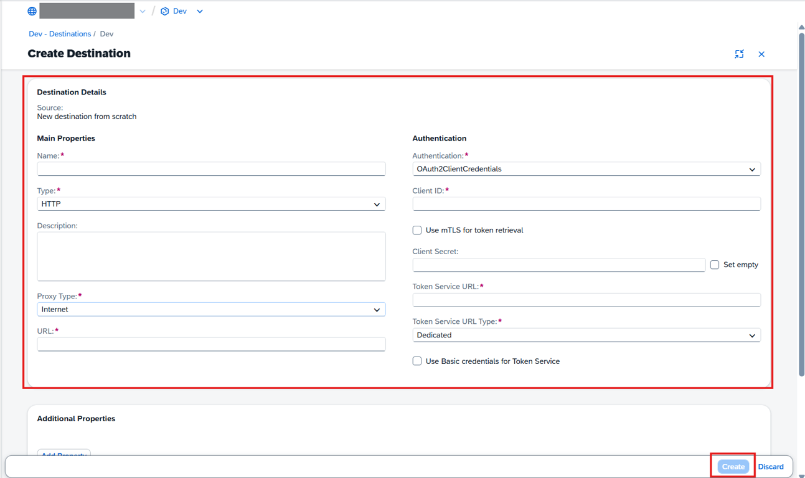Toggle full screen for Create Destination

[739, 54]
